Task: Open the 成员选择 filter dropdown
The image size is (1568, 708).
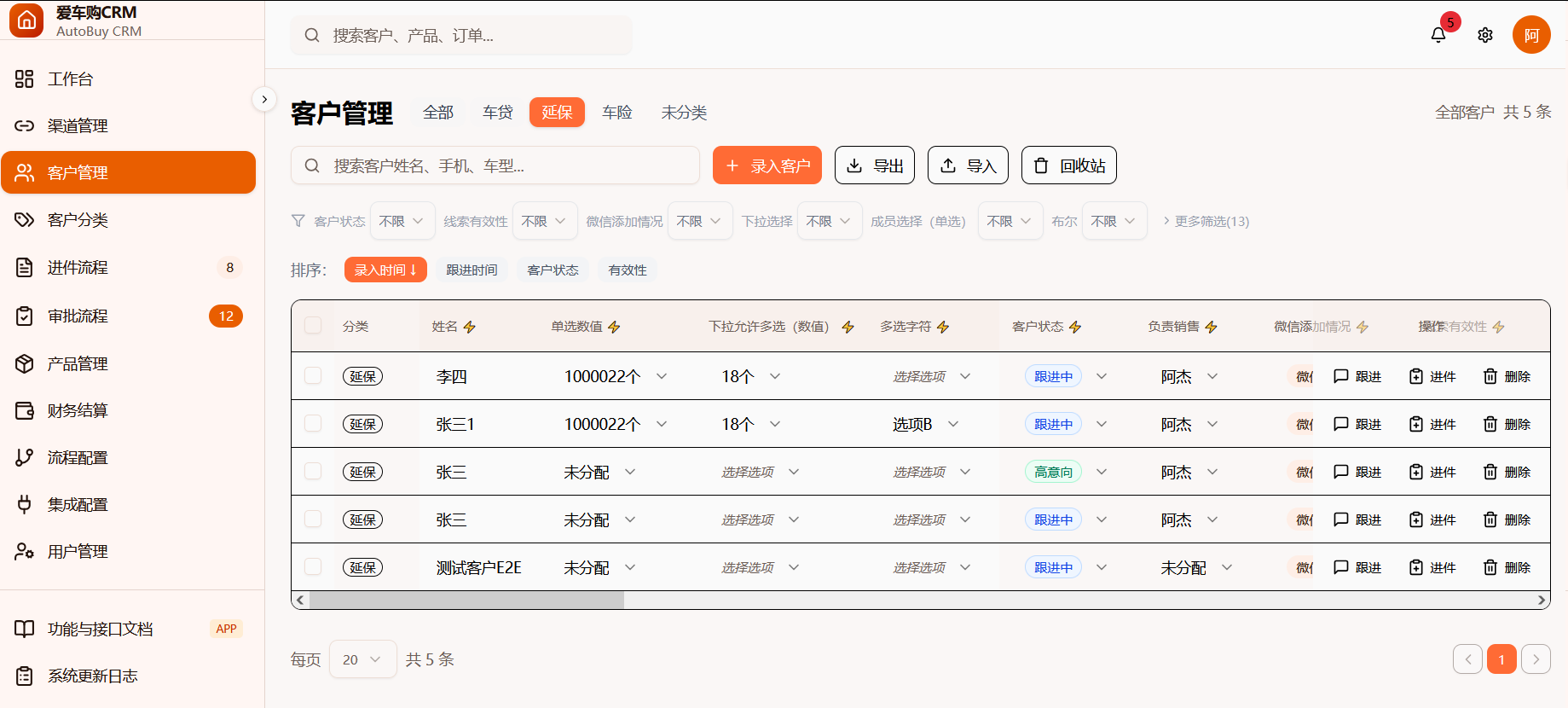Action: (1010, 221)
